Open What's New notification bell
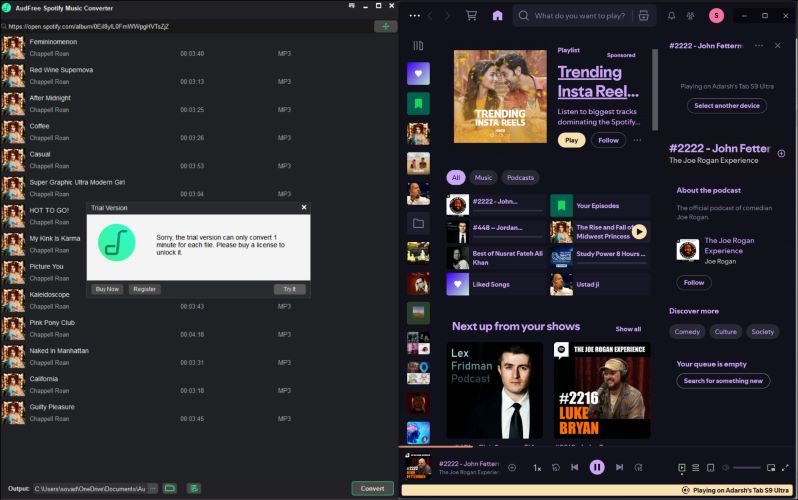The image size is (798, 500). [x=672, y=16]
